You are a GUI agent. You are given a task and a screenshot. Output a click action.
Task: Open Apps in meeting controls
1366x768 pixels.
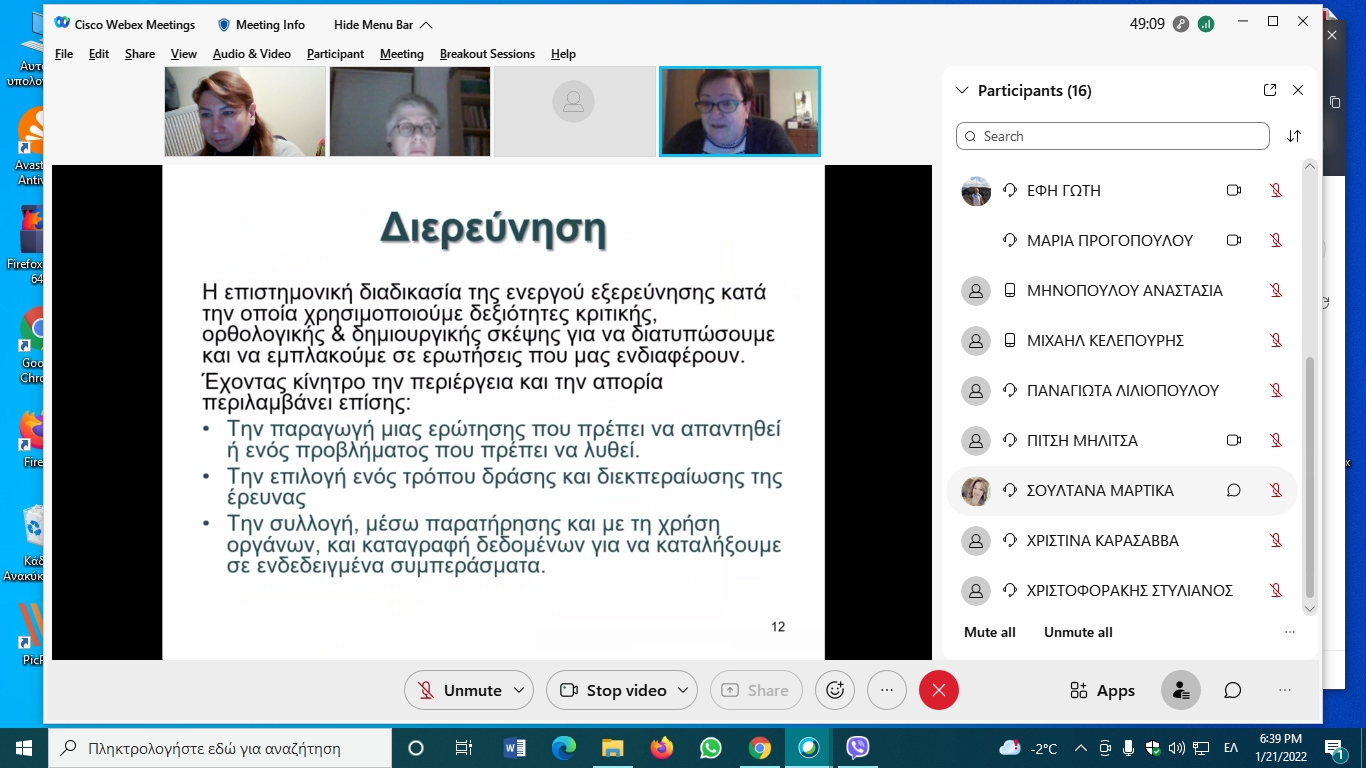pos(1102,690)
